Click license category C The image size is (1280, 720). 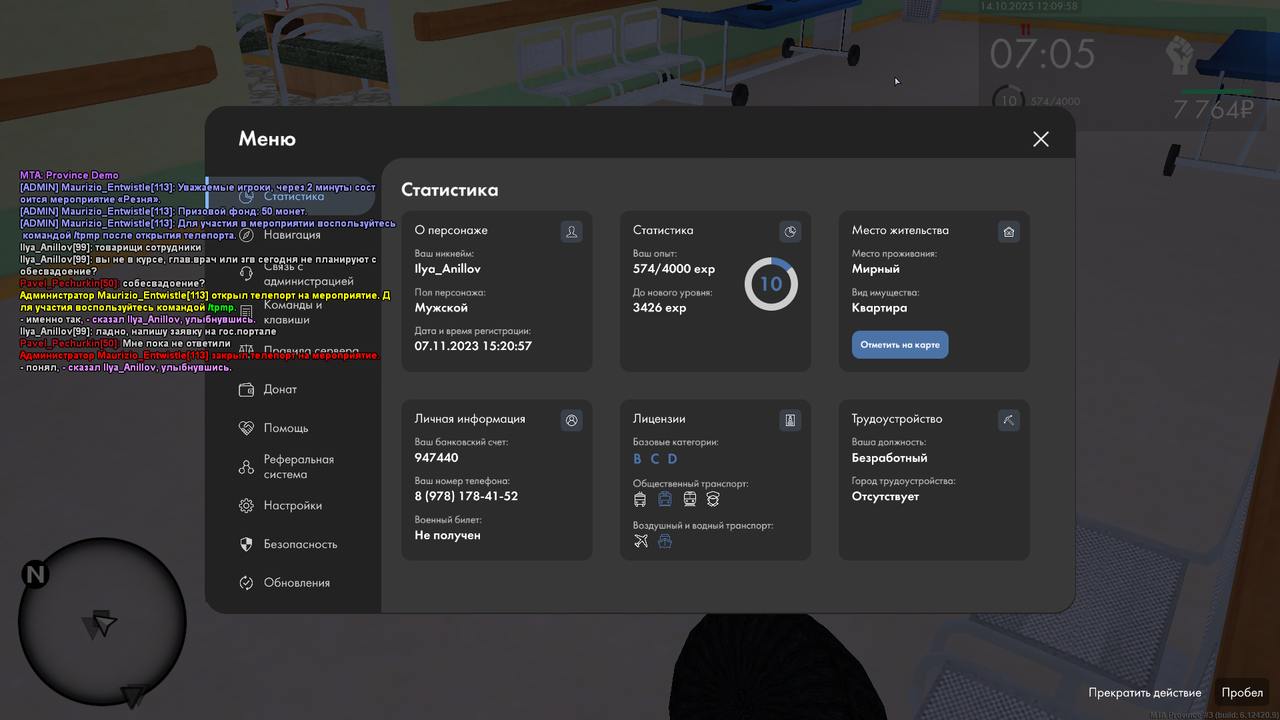pyautogui.click(x=655, y=459)
